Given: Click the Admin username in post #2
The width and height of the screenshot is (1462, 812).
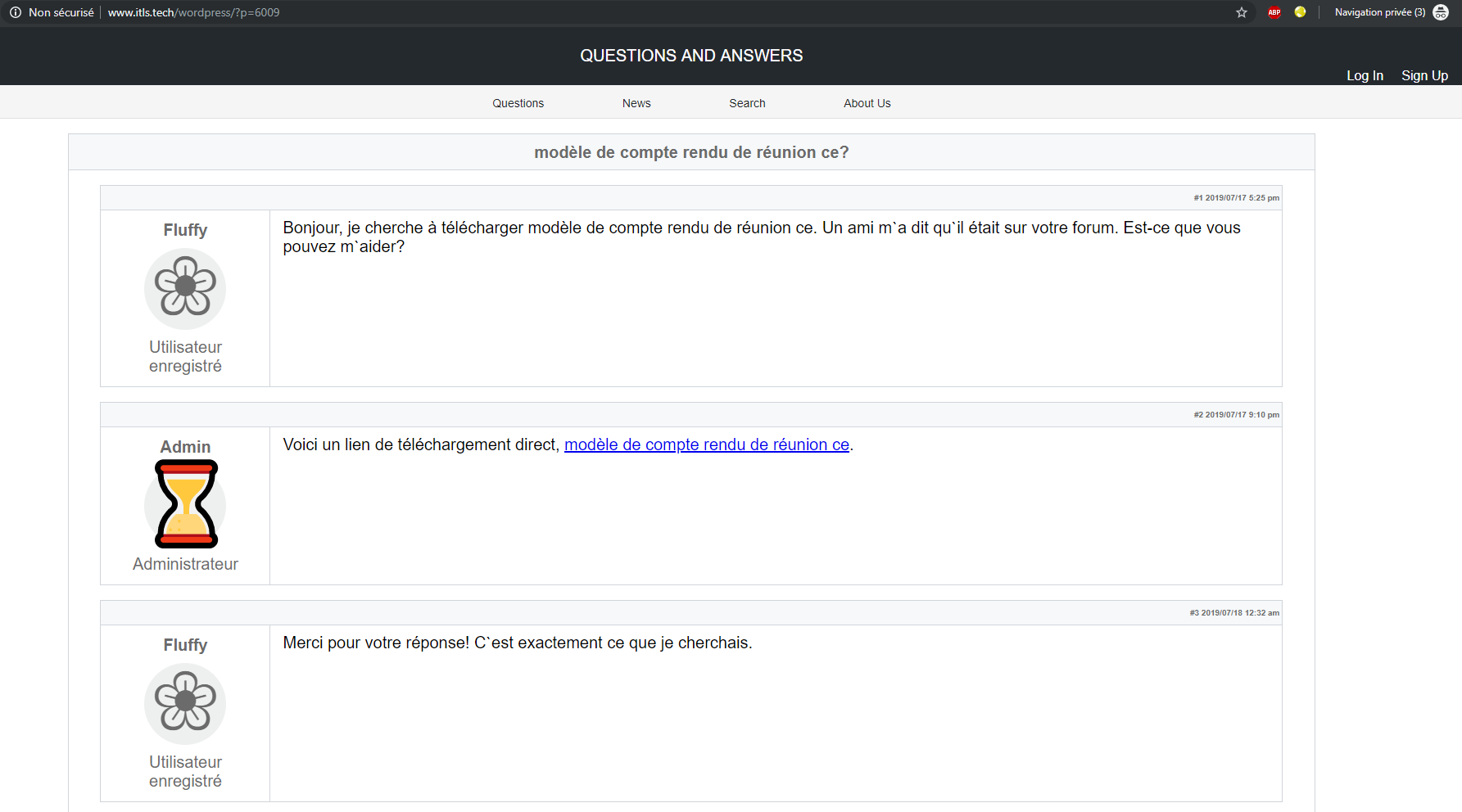Looking at the screenshot, I should (185, 447).
